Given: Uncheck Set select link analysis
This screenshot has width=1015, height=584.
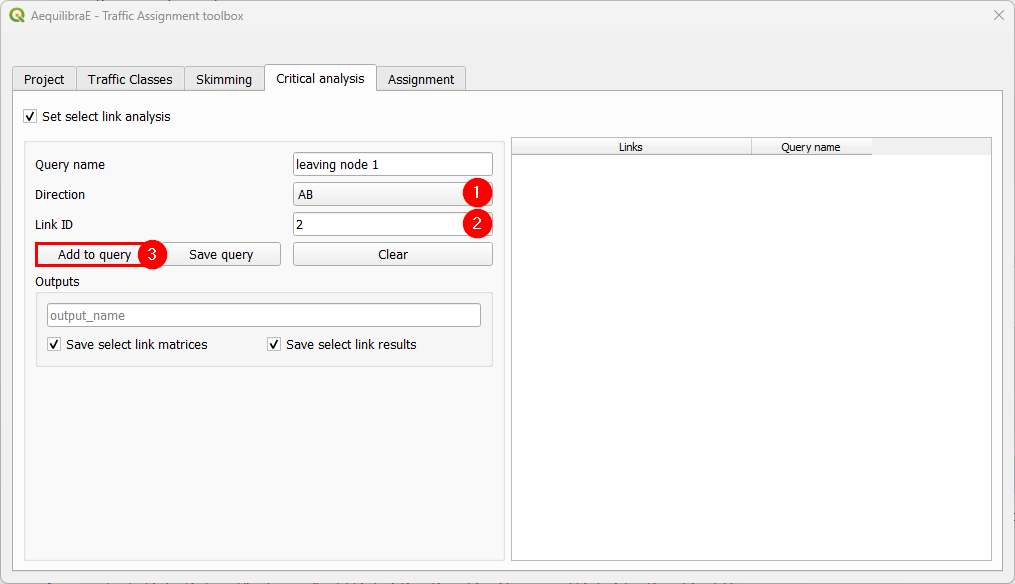Looking at the screenshot, I should point(30,117).
